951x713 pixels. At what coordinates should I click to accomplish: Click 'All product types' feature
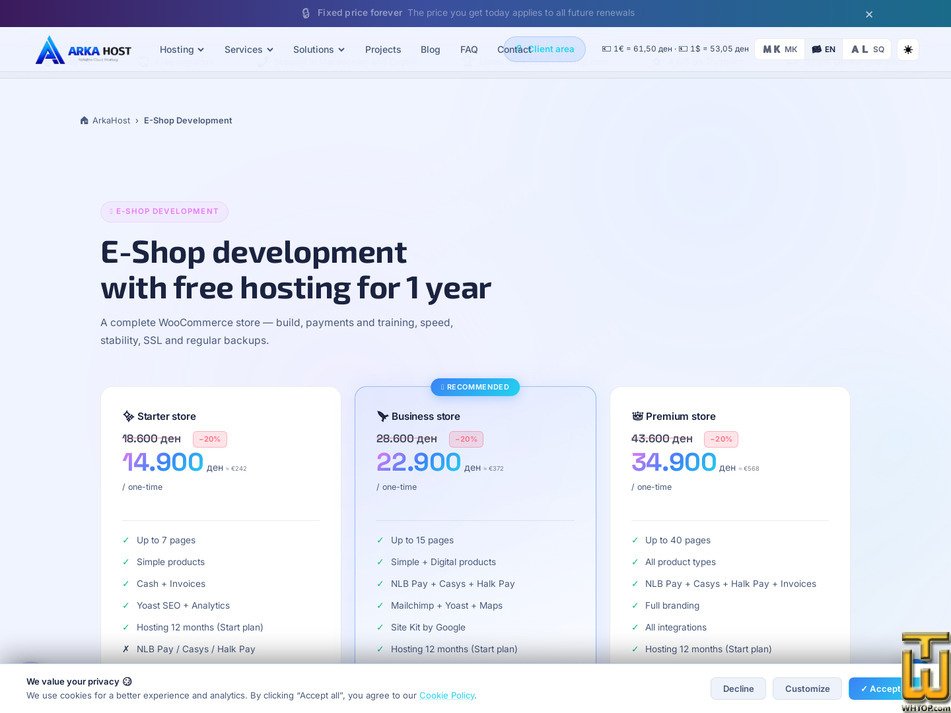680,562
